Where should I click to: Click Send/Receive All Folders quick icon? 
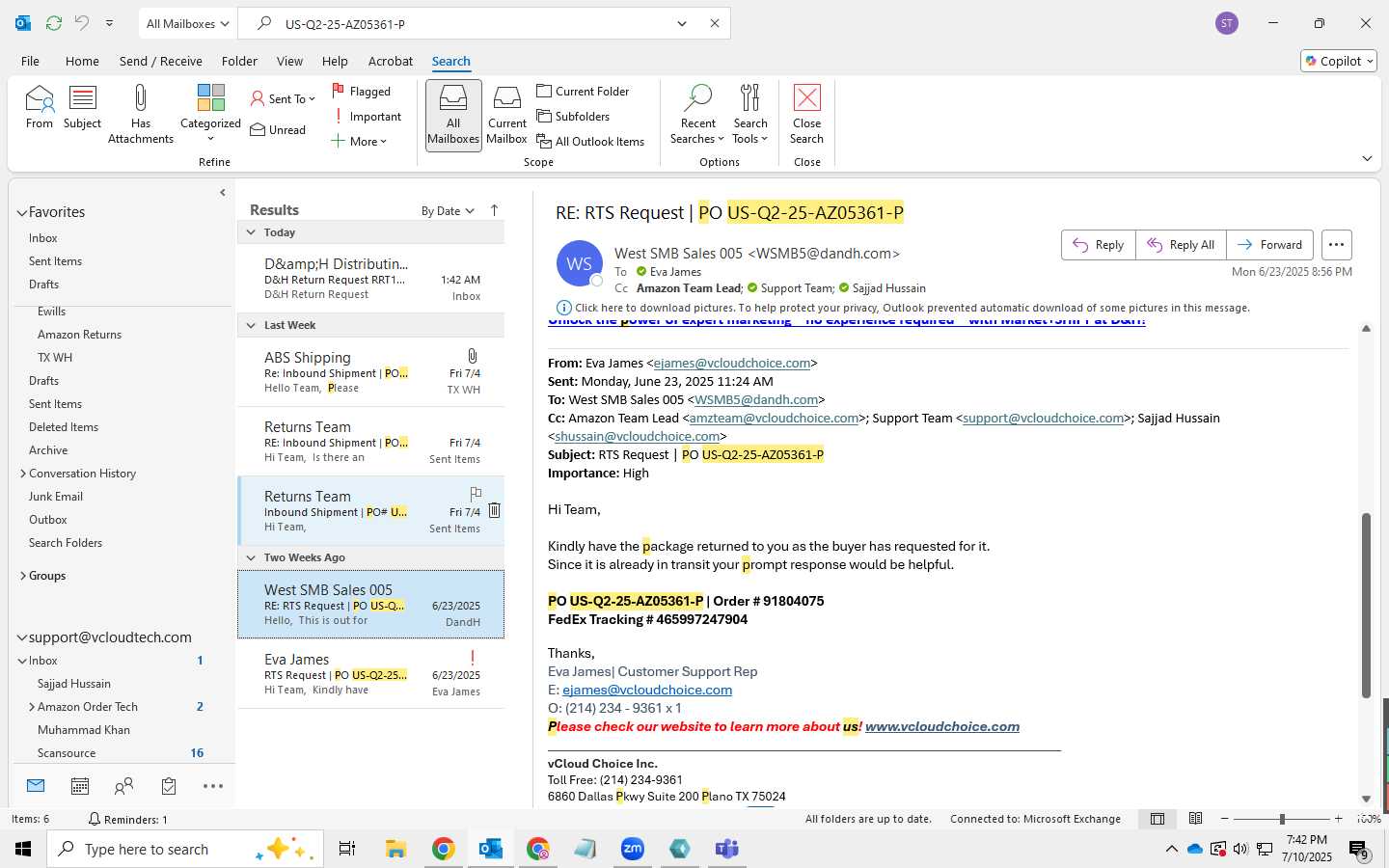click(x=54, y=23)
